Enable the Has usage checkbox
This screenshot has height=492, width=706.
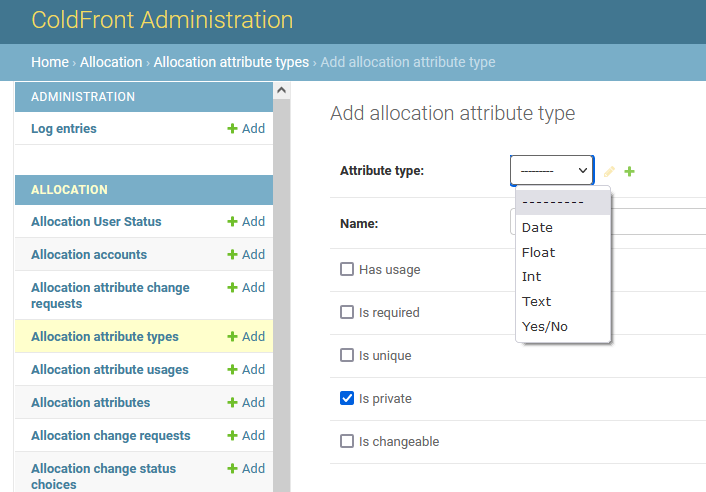coord(347,269)
